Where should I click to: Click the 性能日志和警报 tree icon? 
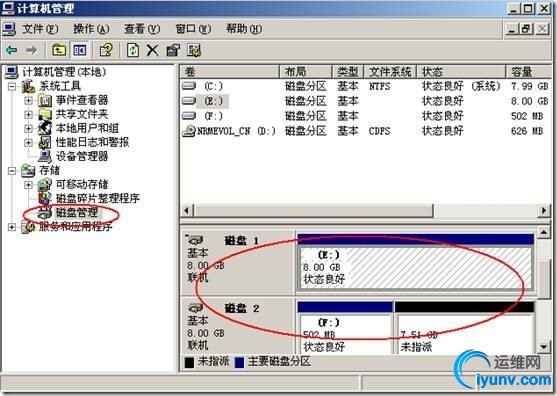(x=45, y=142)
